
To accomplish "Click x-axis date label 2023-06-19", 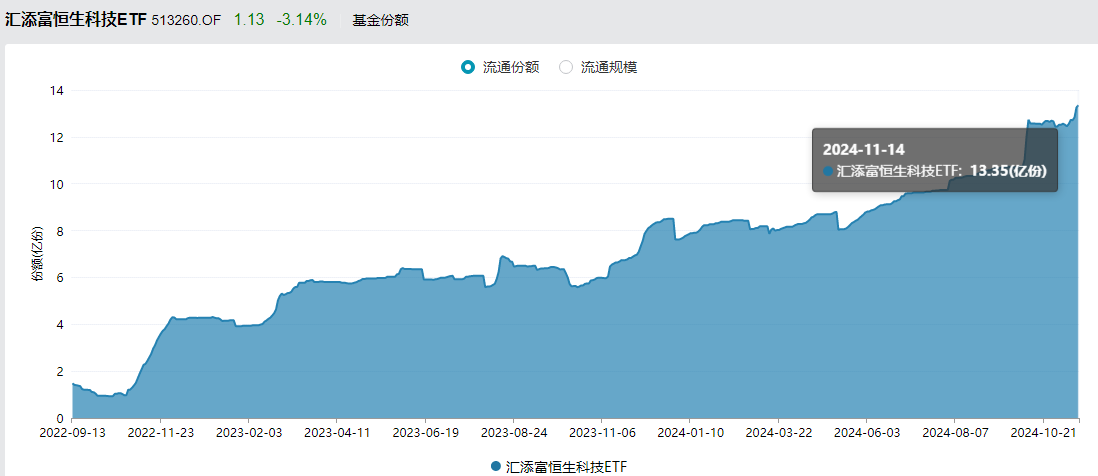I will click(x=424, y=433).
